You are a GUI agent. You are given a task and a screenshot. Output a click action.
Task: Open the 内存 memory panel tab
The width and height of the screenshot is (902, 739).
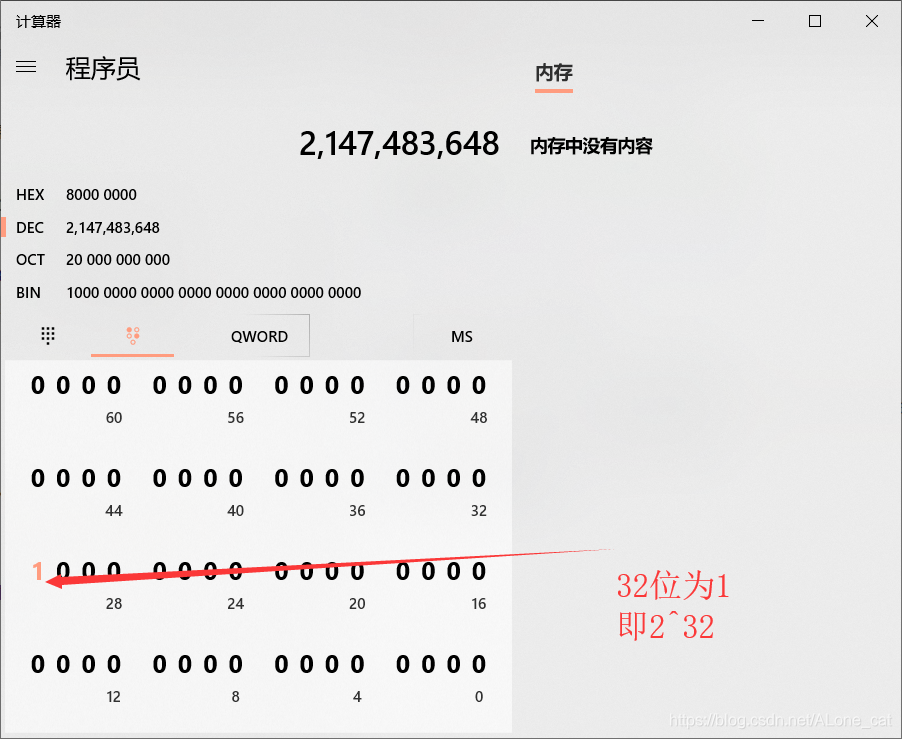(554, 73)
